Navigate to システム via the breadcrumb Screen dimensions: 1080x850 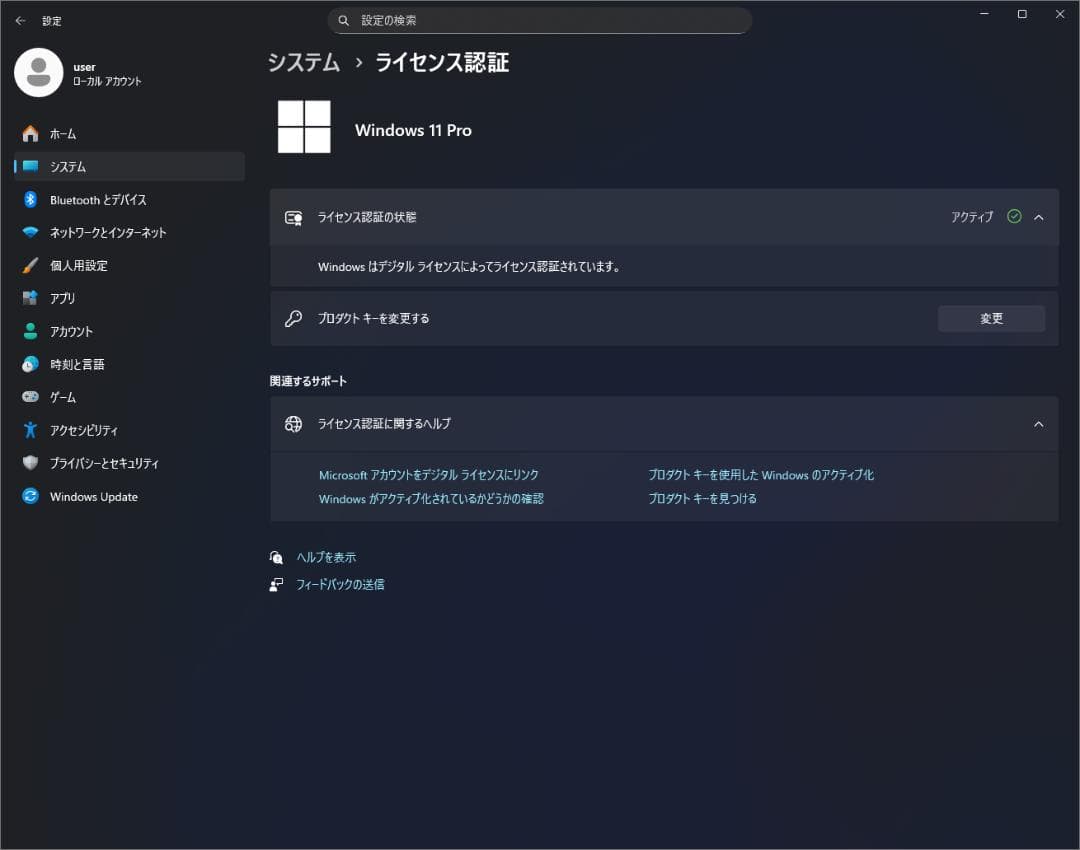(x=303, y=62)
